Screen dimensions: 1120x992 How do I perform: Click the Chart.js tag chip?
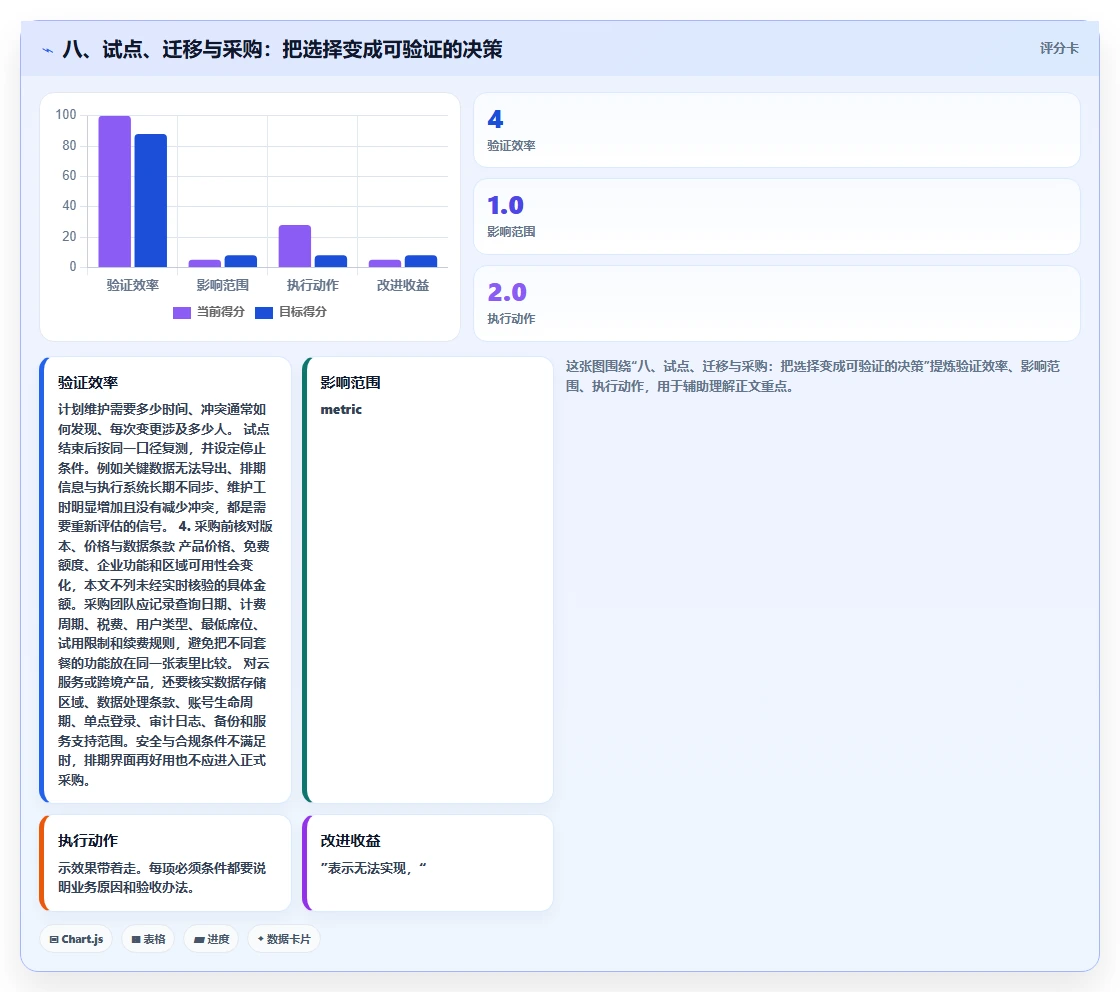(76, 939)
